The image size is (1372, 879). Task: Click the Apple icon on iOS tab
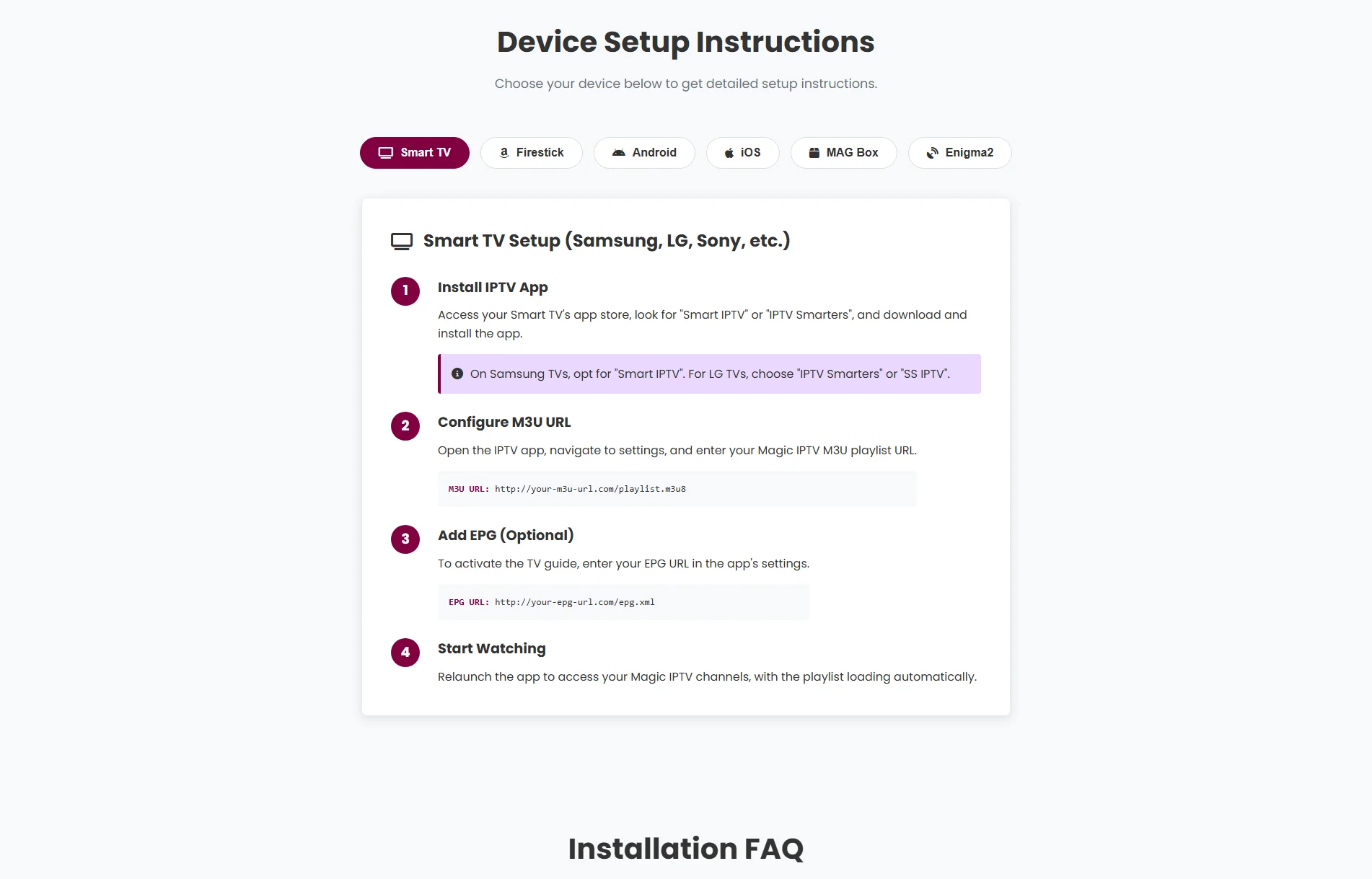pos(728,152)
